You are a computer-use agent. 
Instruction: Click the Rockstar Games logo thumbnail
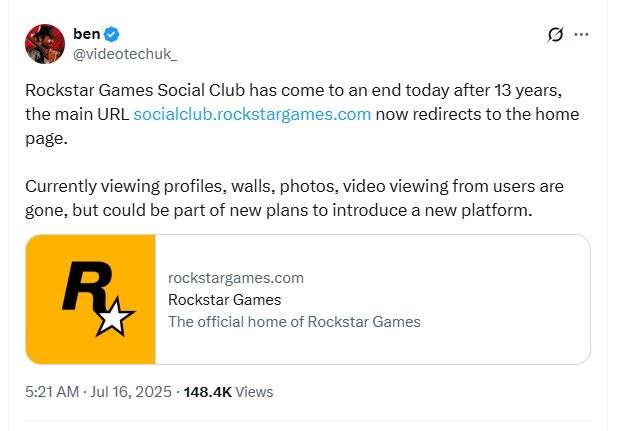(90, 299)
